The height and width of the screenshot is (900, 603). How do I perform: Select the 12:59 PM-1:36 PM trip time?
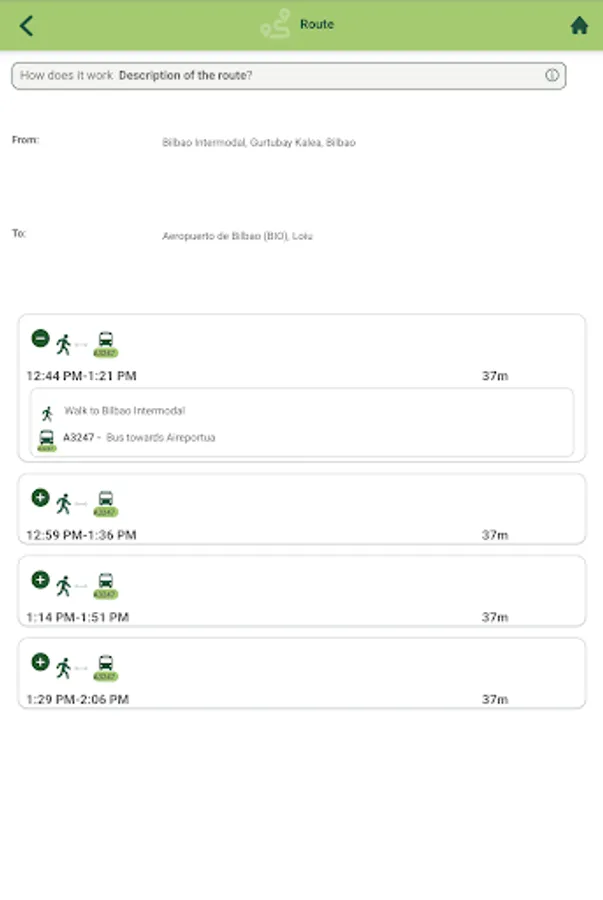[x=81, y=535]
